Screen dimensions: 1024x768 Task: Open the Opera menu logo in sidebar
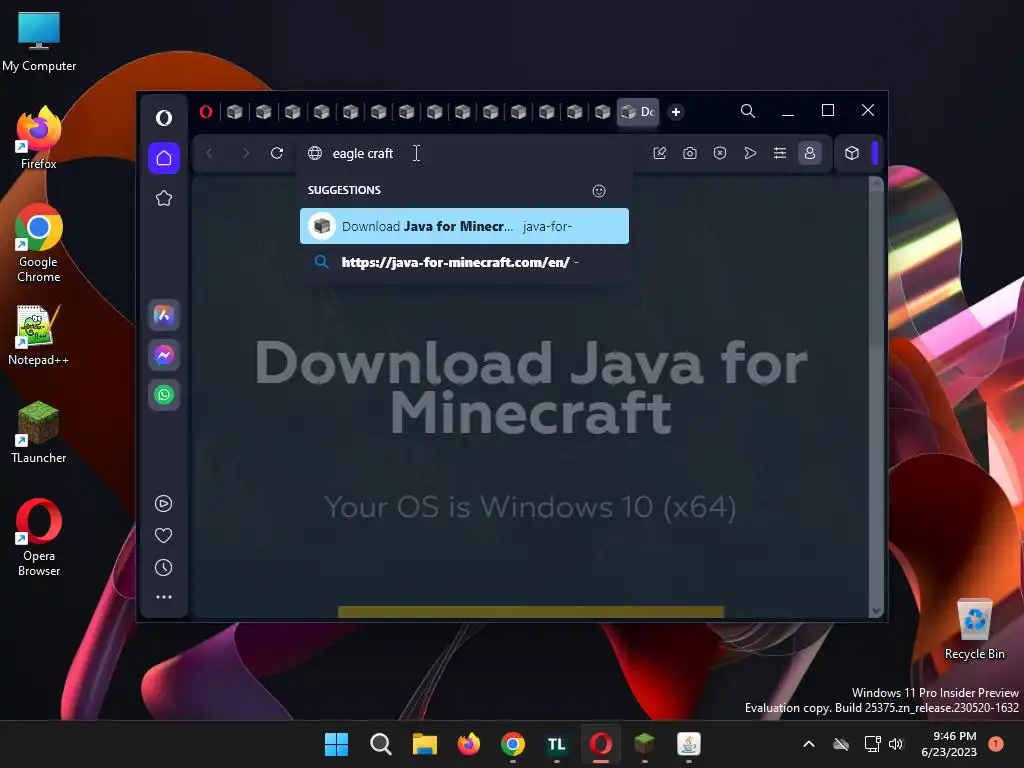(164, 118)
